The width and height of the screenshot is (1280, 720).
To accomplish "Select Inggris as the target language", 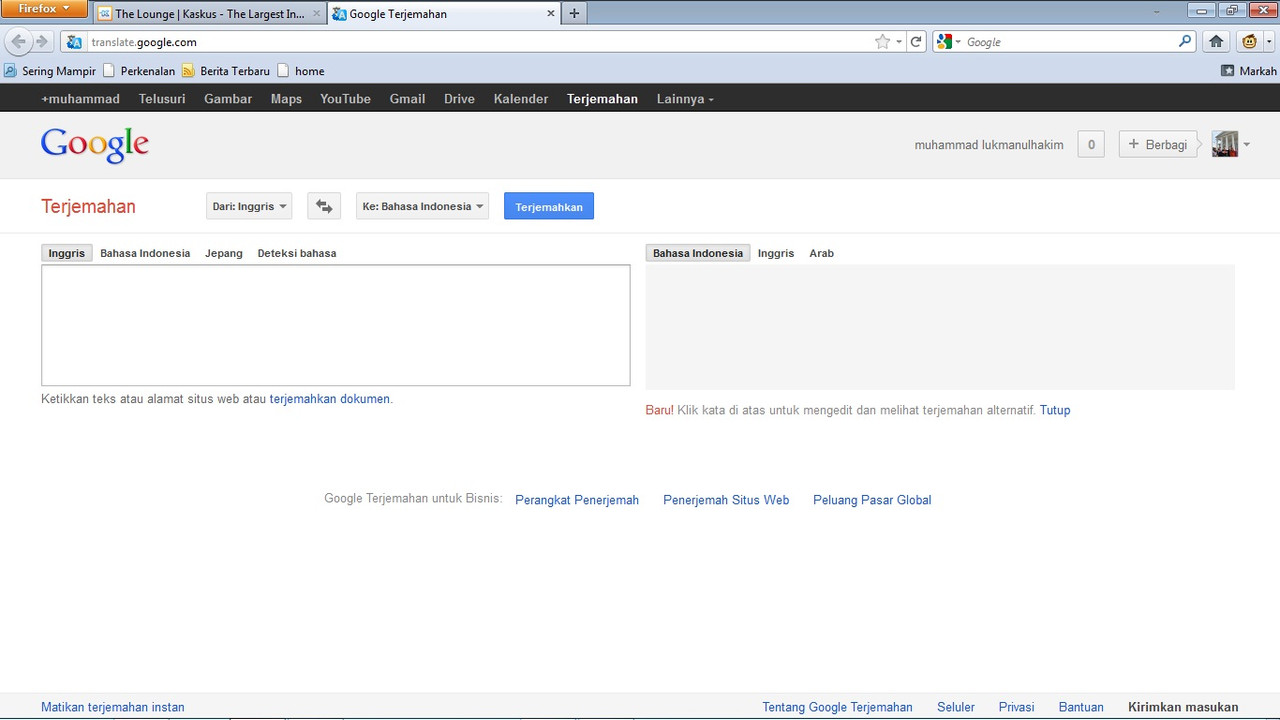I will (776, 253).
